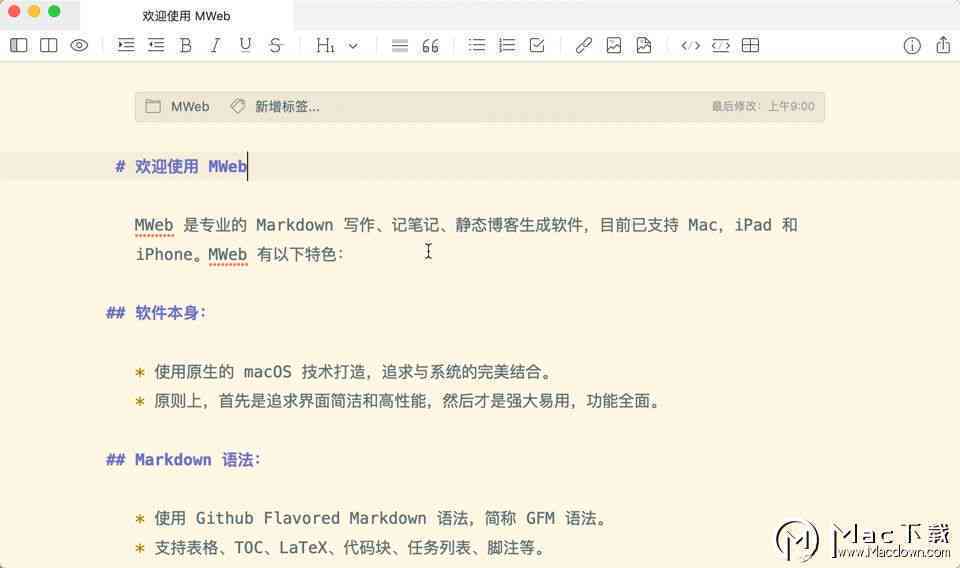Insert a code block
960x568 pixels.
(721, 45)
